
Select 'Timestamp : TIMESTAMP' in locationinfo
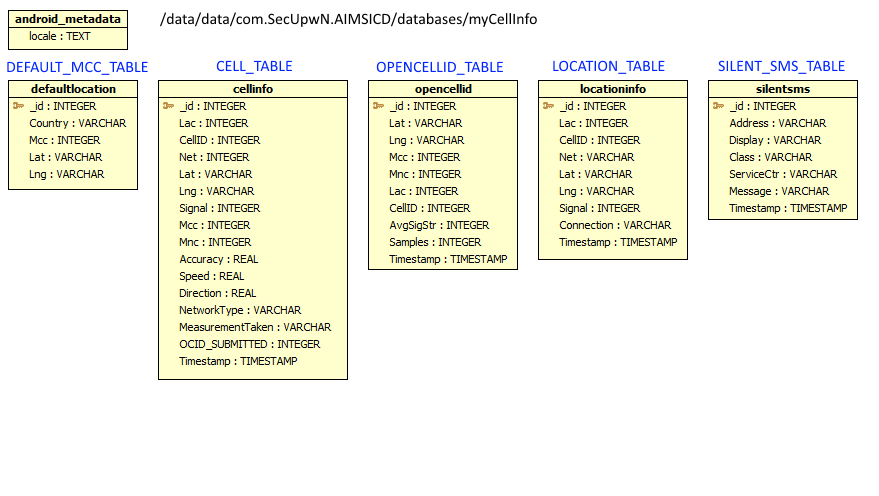618,242
